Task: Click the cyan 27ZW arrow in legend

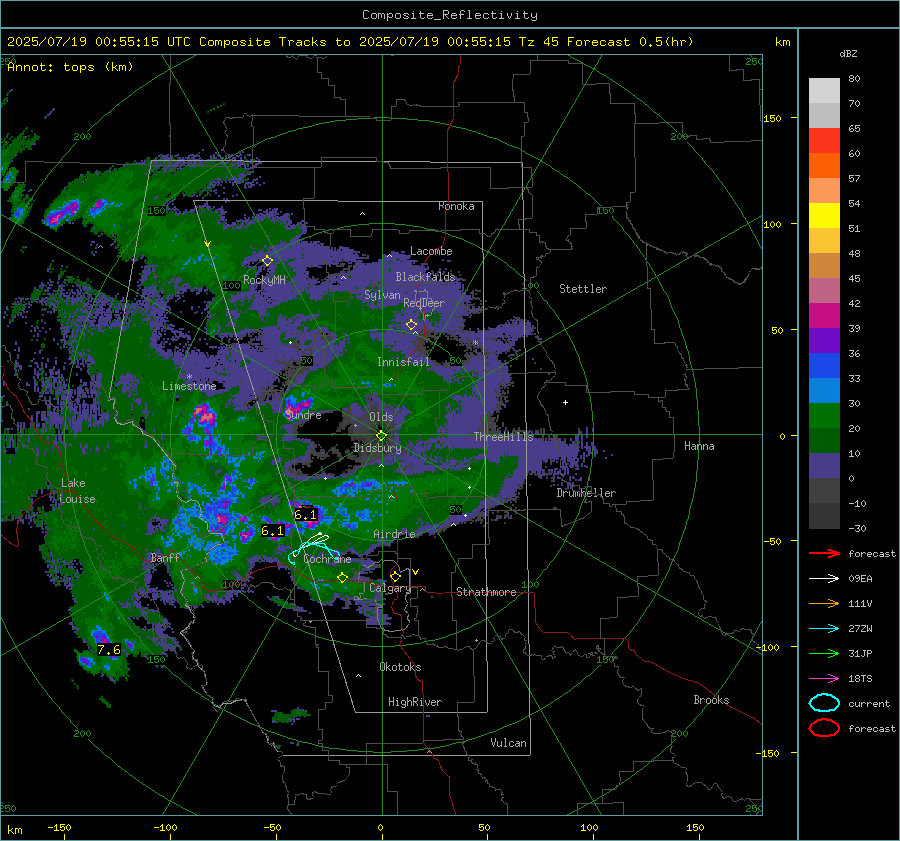Action: pos(824,629)
